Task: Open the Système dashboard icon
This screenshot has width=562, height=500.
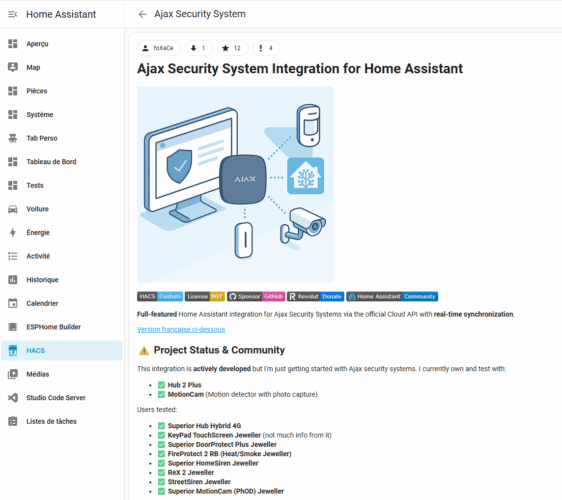Action: click(x=13, y=115)
